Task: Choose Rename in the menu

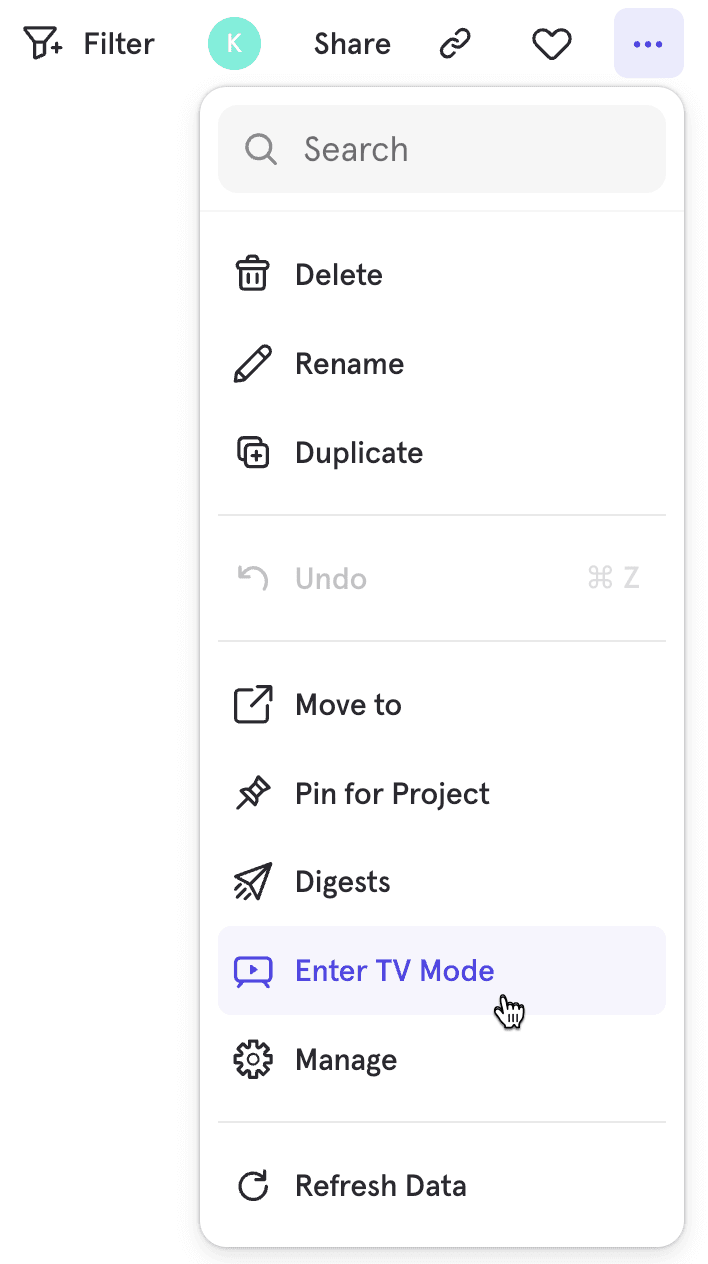Action: click(x=349, y=364)
